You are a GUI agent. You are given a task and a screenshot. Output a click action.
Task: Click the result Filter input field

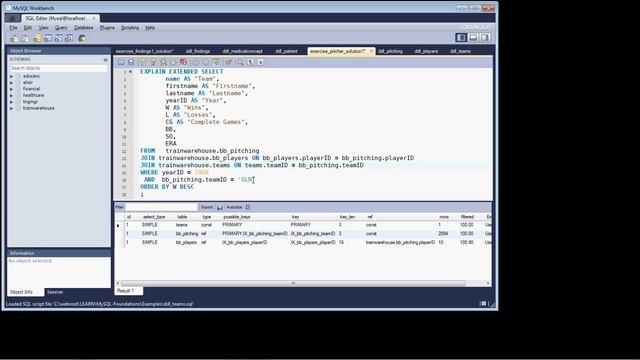pyautogui.click(x=161, y=207)
